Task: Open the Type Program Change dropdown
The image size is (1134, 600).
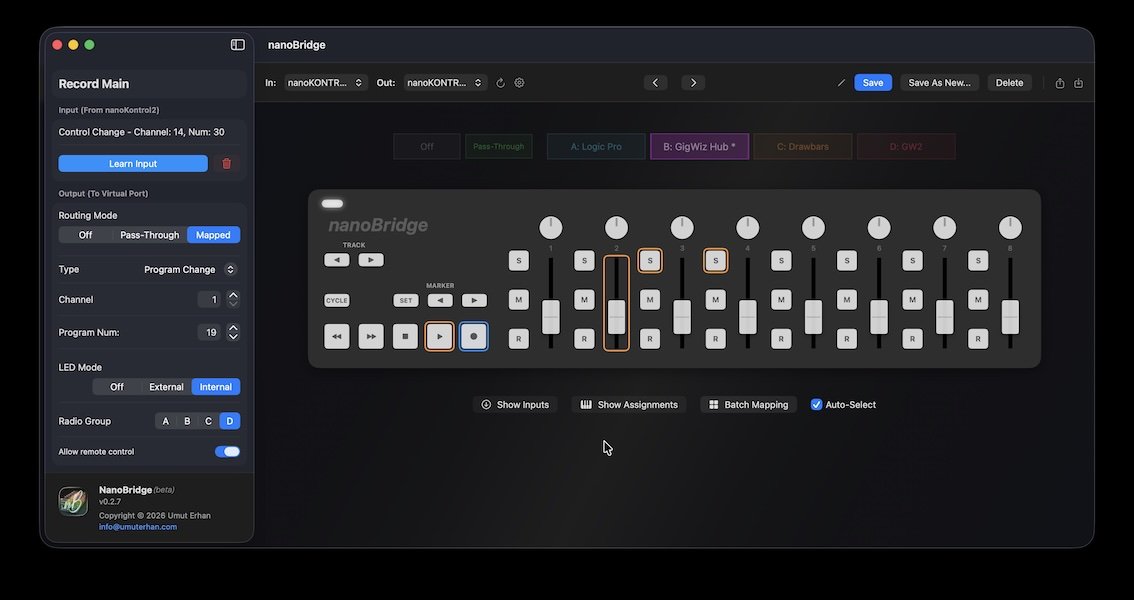Action: (x=190, y=270)
